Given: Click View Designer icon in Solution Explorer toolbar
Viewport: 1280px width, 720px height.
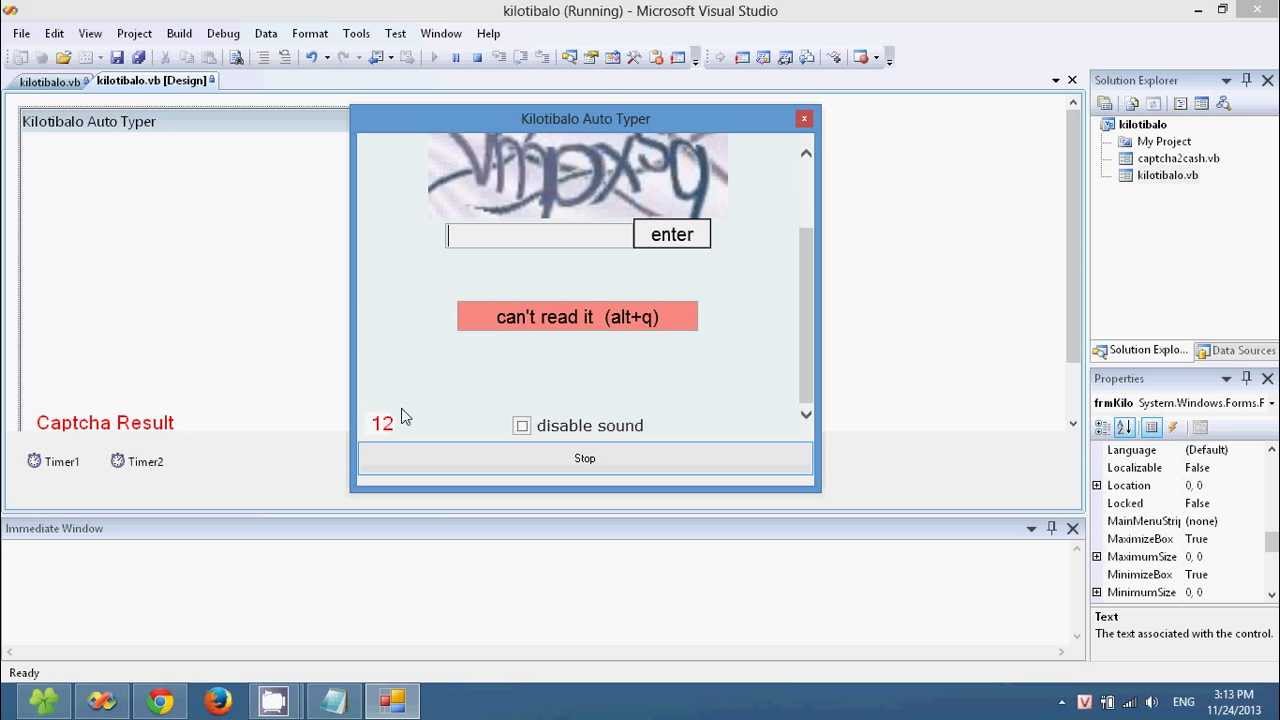Looking at the screenshot, I should 1201,103.
